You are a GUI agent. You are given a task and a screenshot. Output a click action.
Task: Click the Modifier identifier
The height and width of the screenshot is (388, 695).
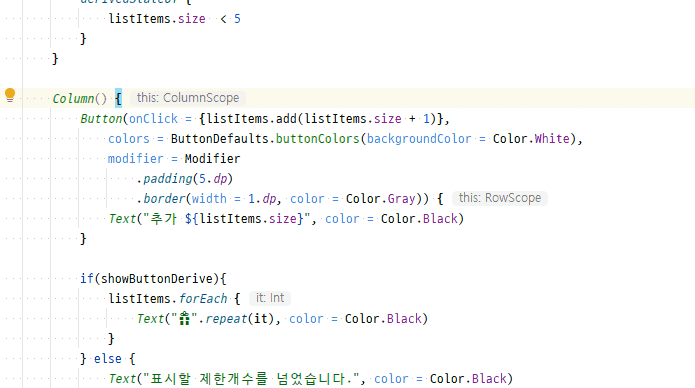tap(212, 159)
